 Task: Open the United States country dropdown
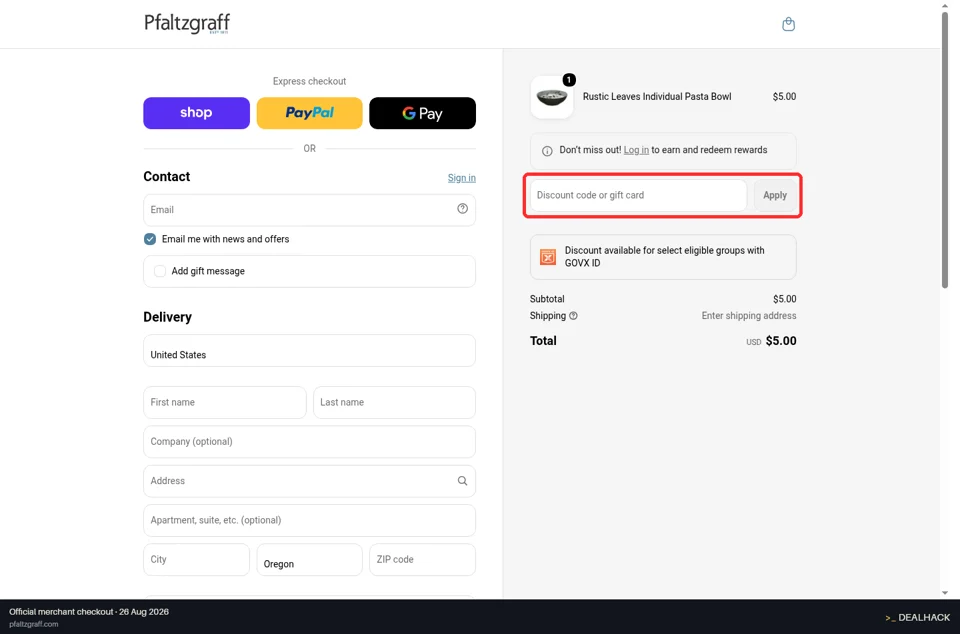(309, 351)
